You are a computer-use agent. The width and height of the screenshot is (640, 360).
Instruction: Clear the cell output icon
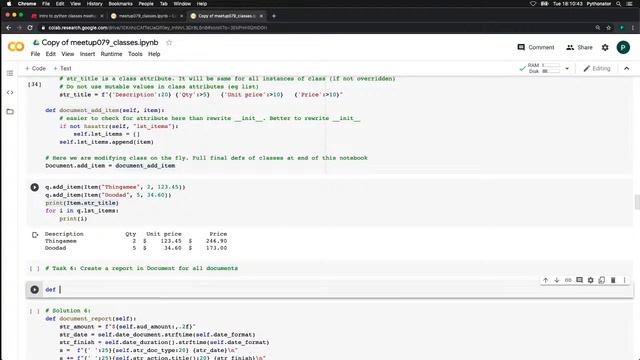point(35,235)
